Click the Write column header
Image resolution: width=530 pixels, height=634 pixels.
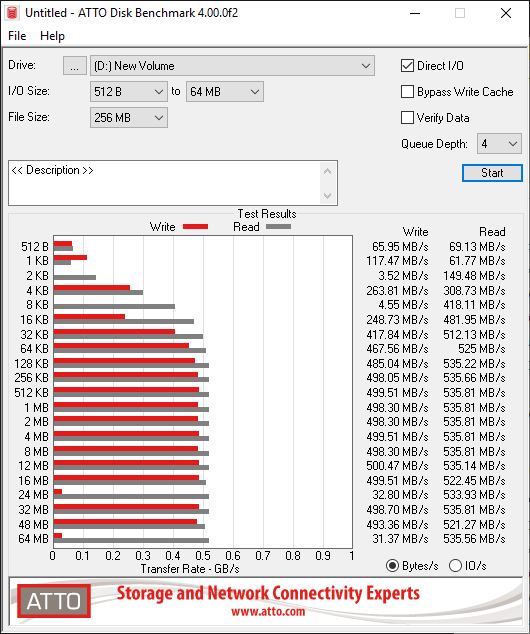(x=415, y=232)
